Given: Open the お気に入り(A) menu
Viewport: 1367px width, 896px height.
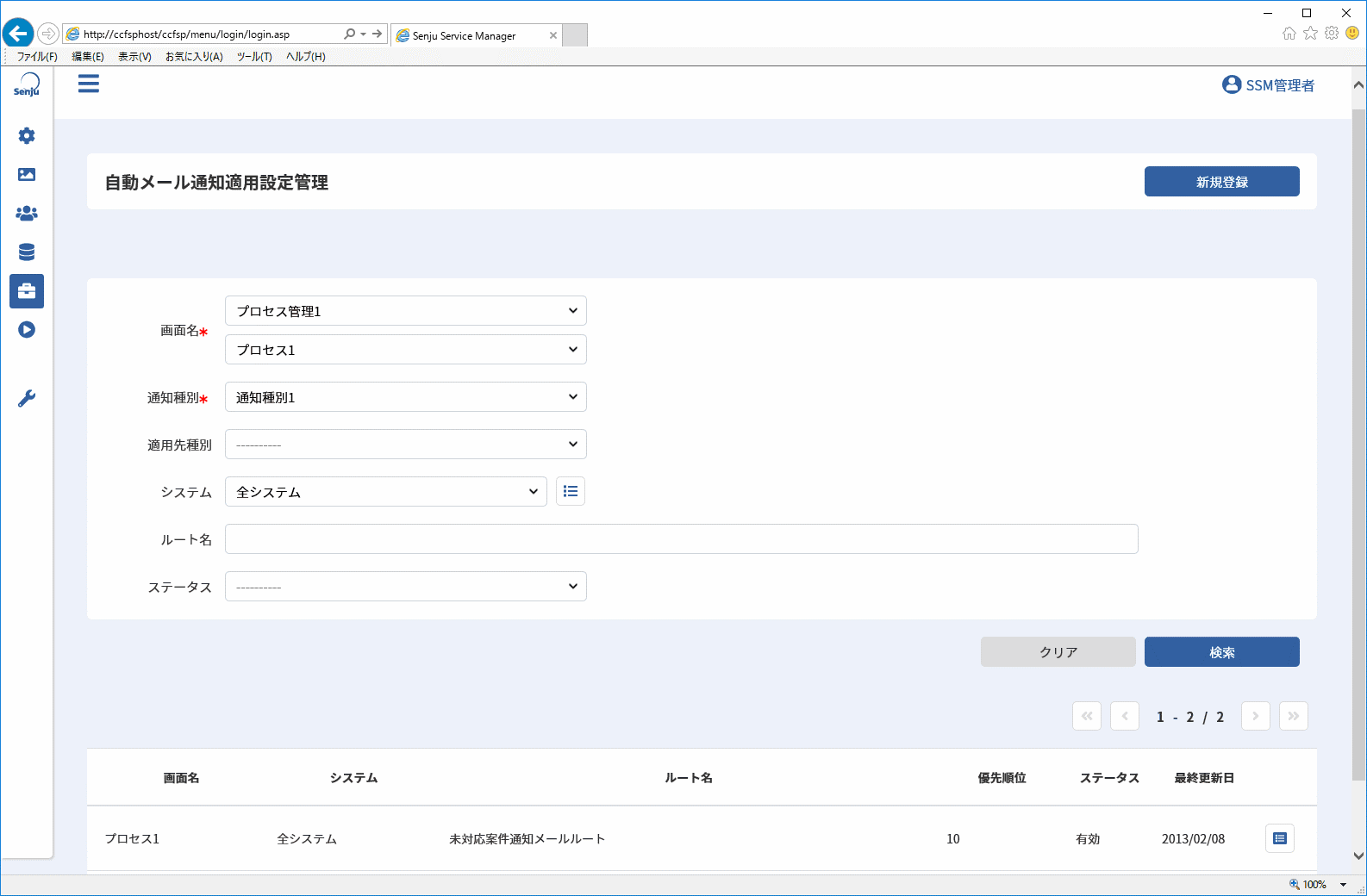Looking at the screenshot, I should (194, 57).
